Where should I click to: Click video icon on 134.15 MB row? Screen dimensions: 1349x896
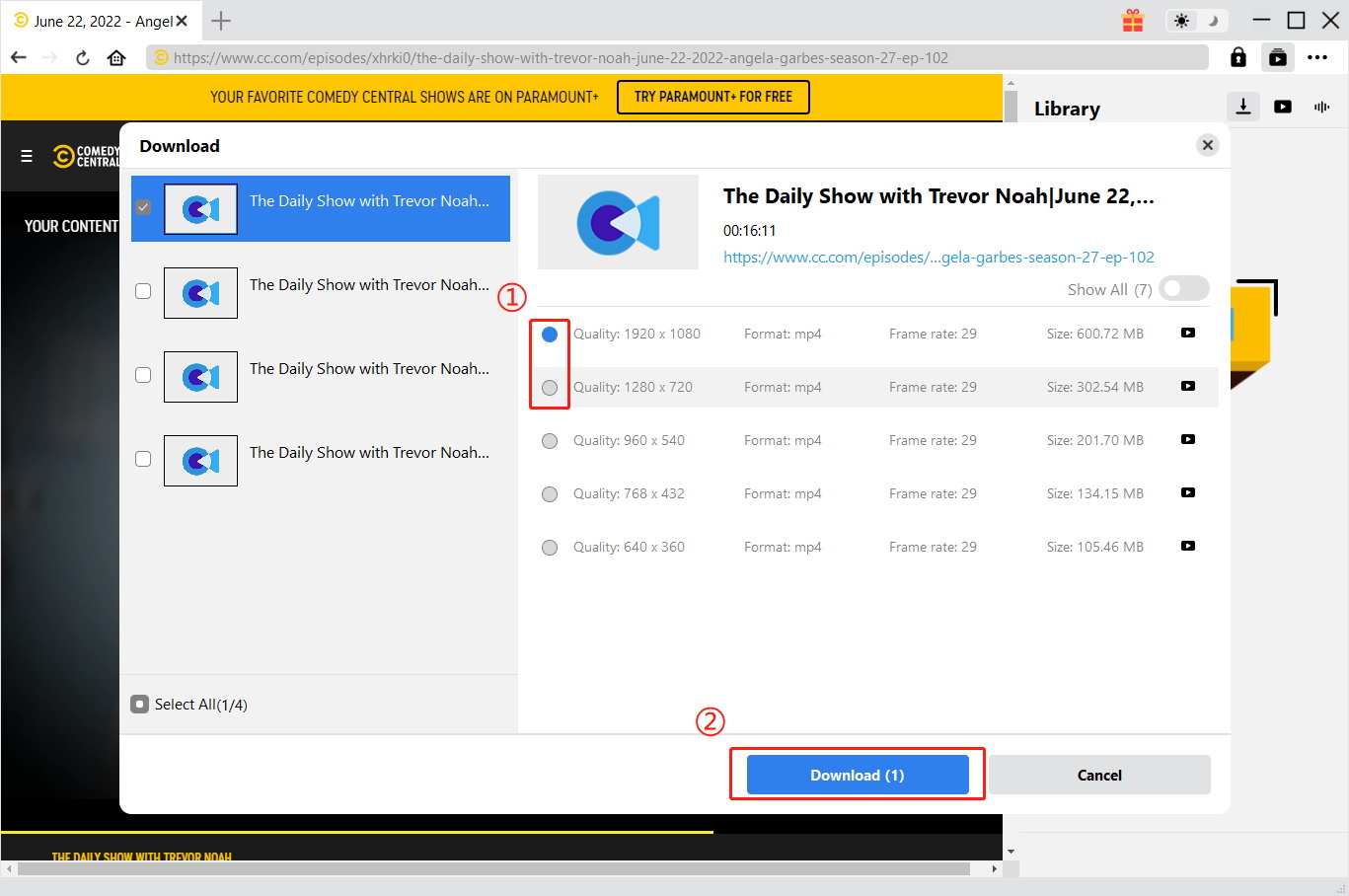tap(1188, 492)
